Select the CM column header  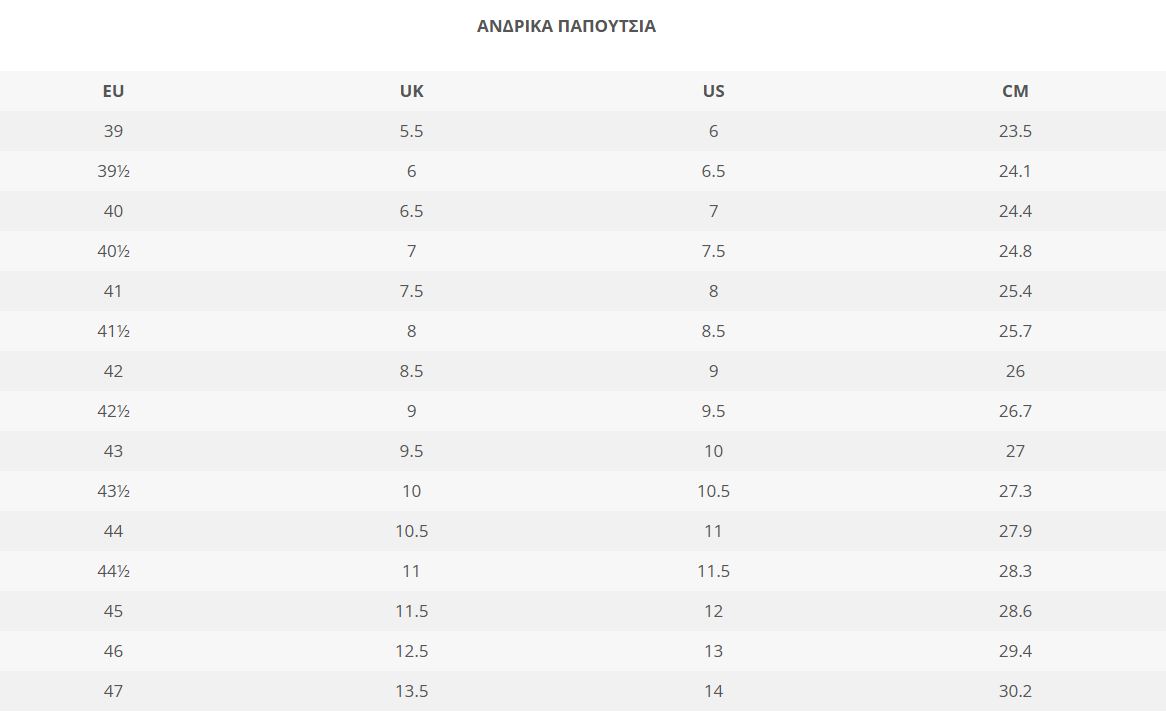1015,91
